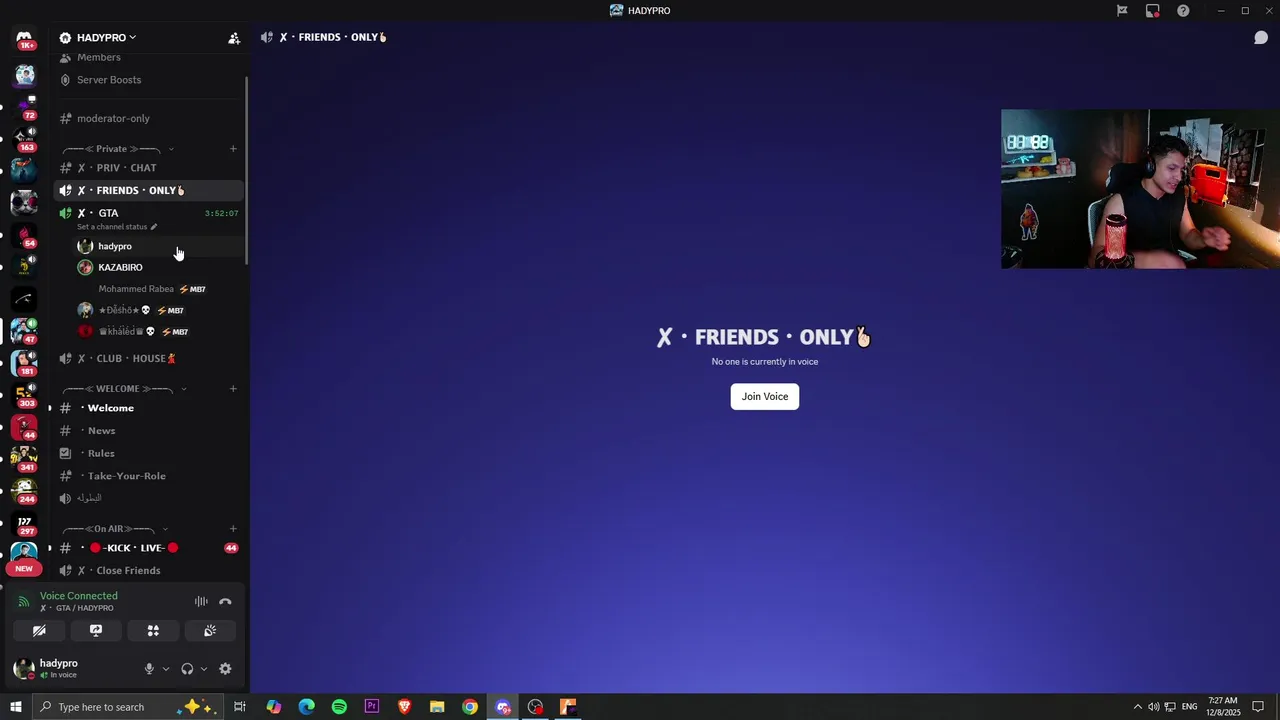Open the help question mark icon
The height and width of the screenshot is (720, 1280).
[1183, 11]
